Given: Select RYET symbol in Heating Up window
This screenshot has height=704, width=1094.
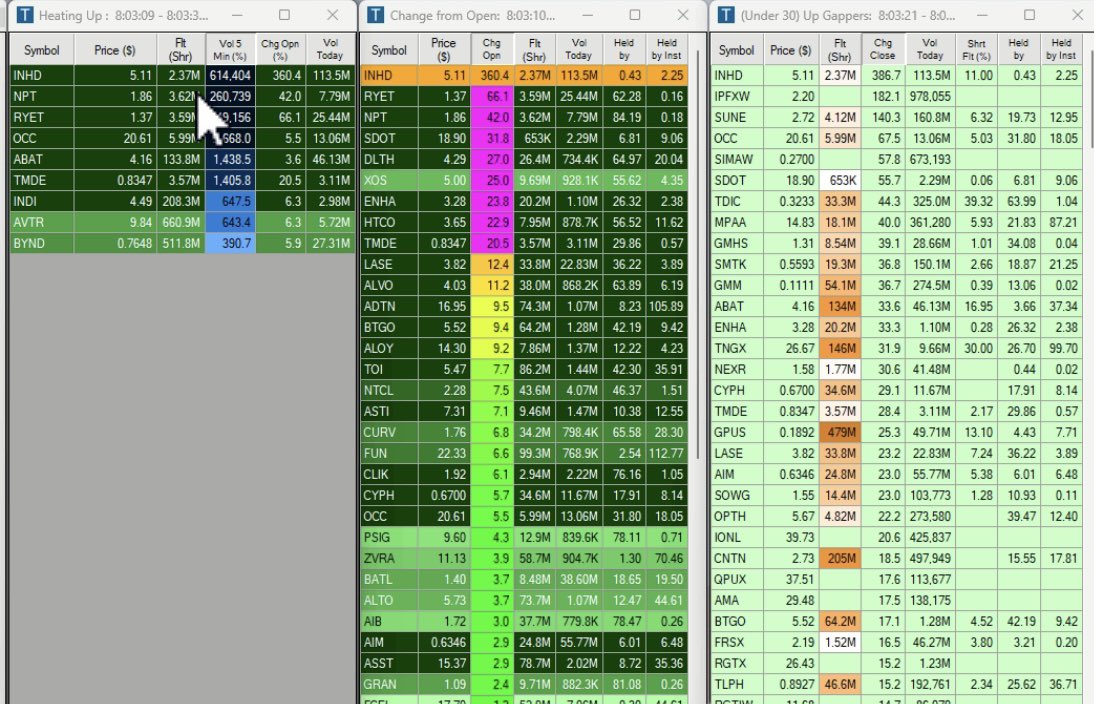Looking at the screenshot, I should coord(29,117).
